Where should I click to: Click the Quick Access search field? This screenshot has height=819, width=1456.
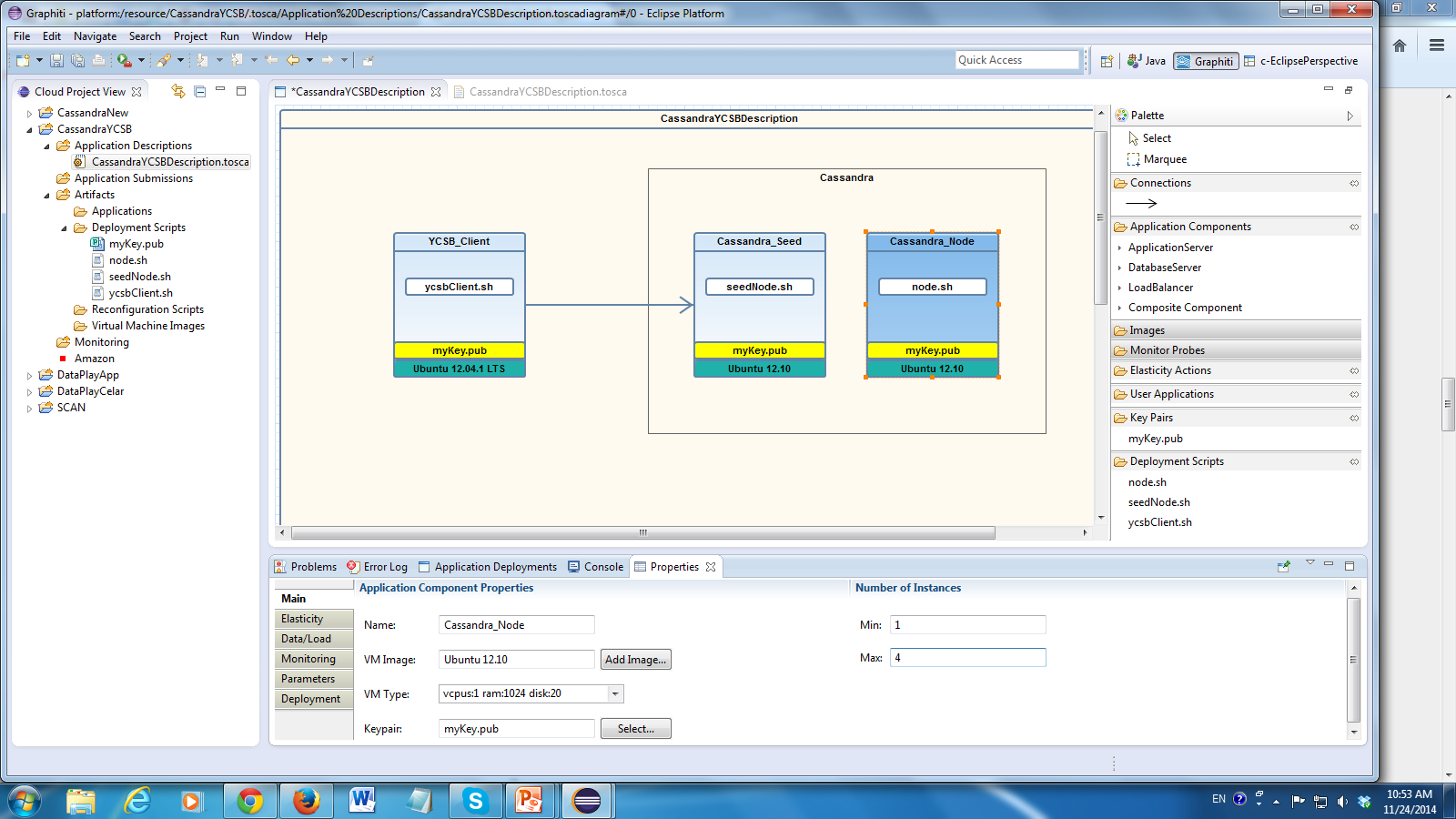(1016, 60)
